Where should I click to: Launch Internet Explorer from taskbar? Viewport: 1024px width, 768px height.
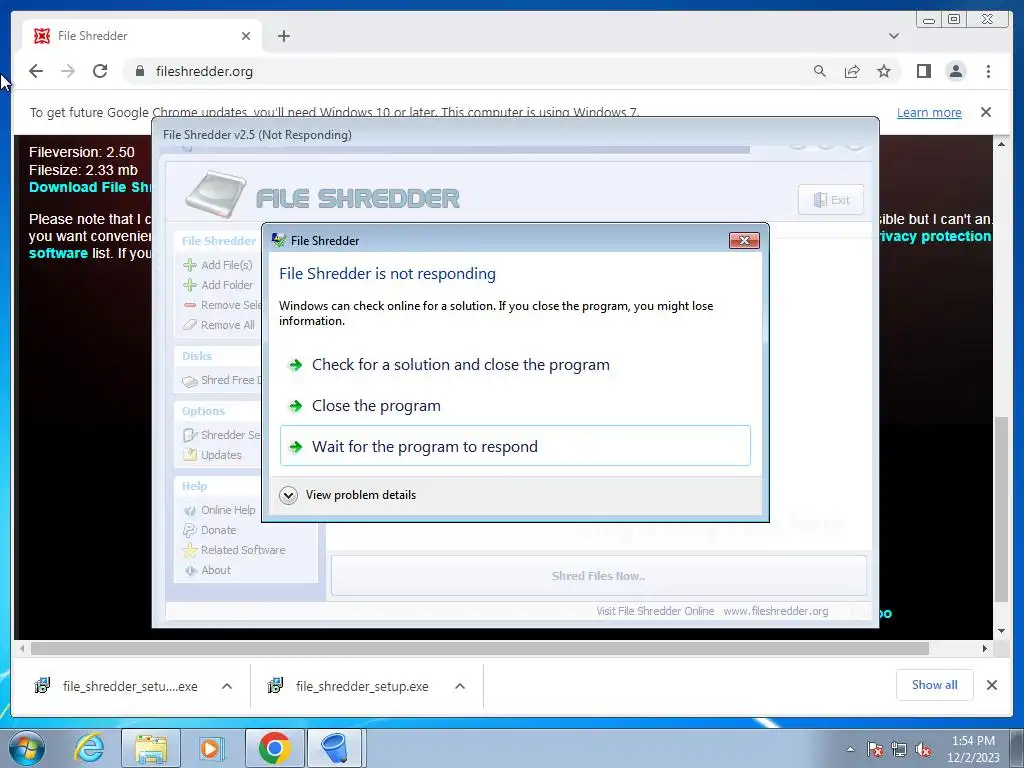tap(89, 748)
